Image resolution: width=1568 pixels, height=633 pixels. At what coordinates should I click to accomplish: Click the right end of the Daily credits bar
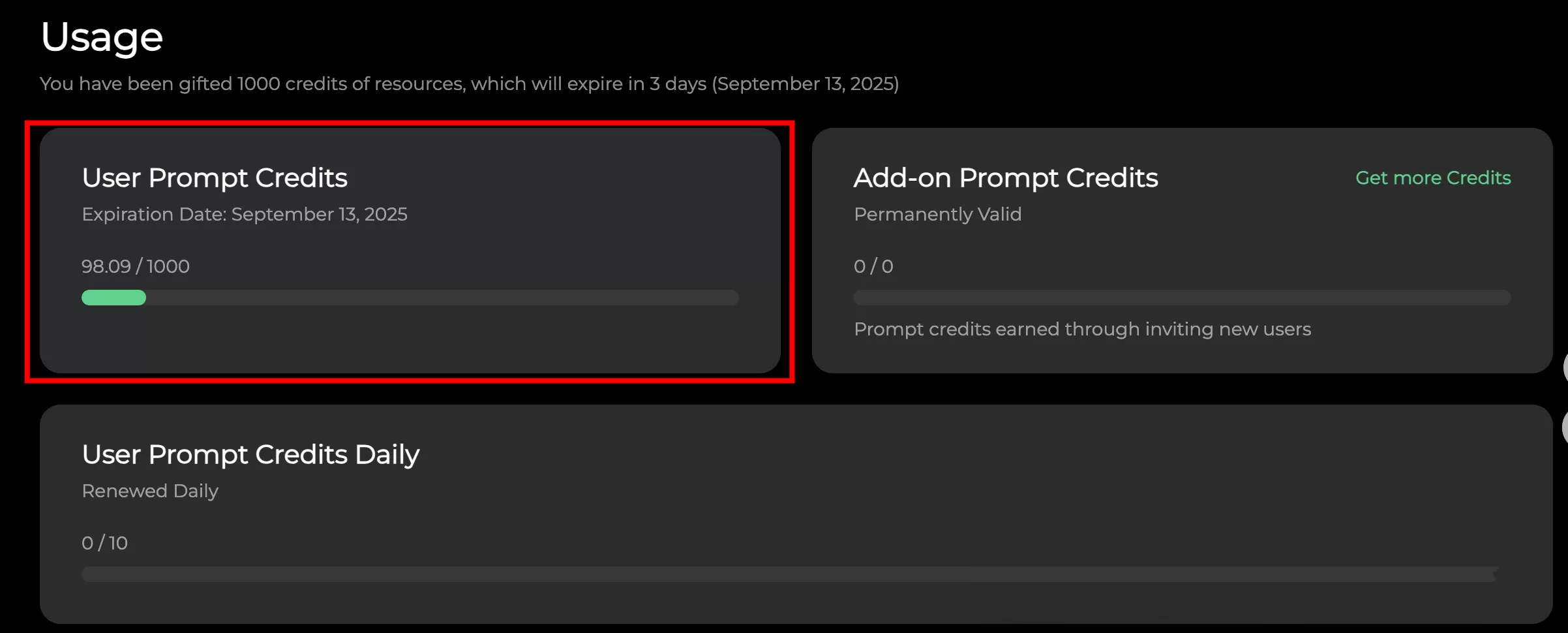(x=1490, y=574)
